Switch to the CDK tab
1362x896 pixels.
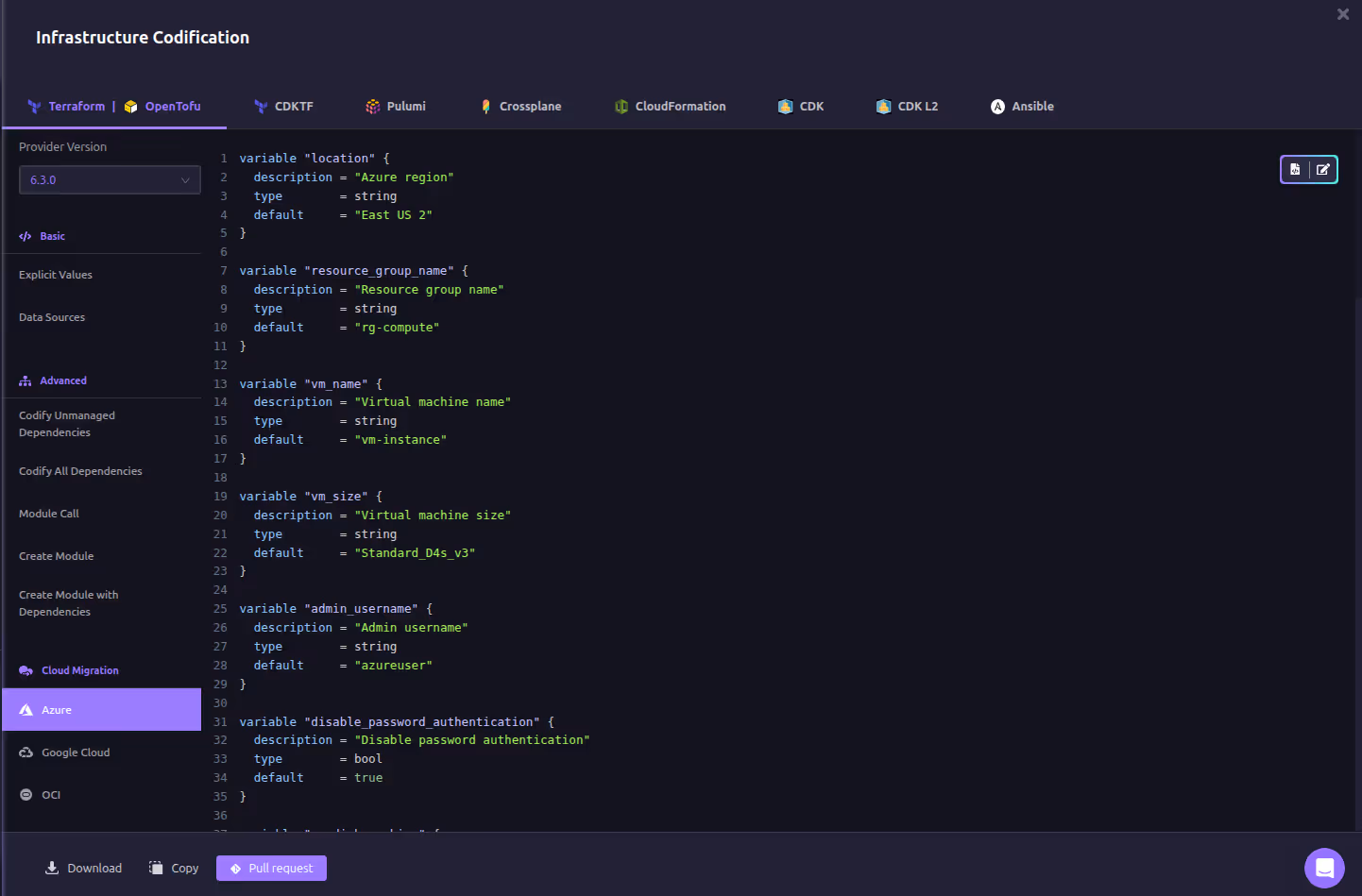(801, 107)
